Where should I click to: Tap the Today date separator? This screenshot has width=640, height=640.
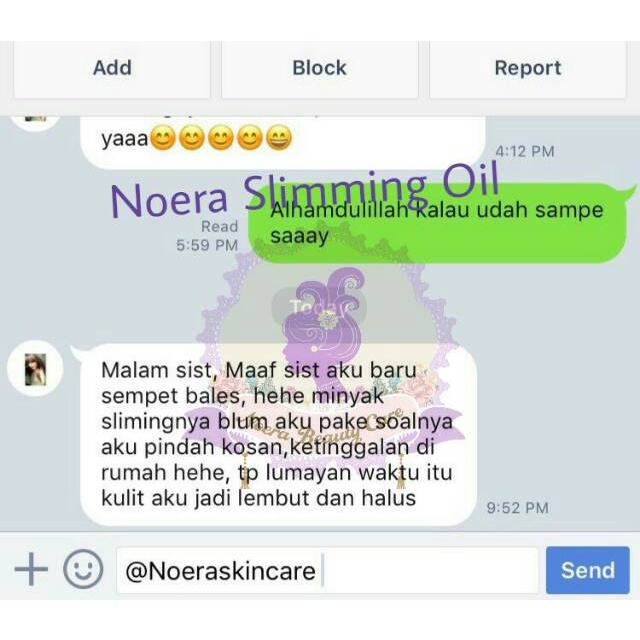[x=319, y=307]
